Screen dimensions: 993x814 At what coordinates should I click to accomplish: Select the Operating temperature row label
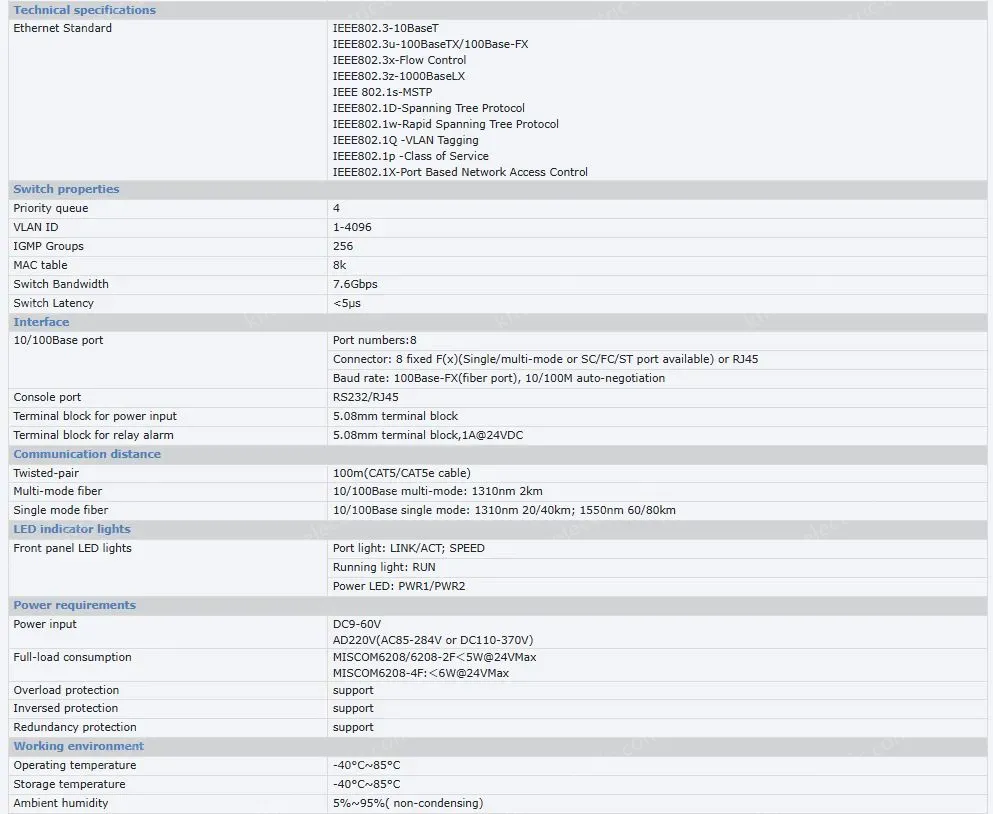(74, 765)
